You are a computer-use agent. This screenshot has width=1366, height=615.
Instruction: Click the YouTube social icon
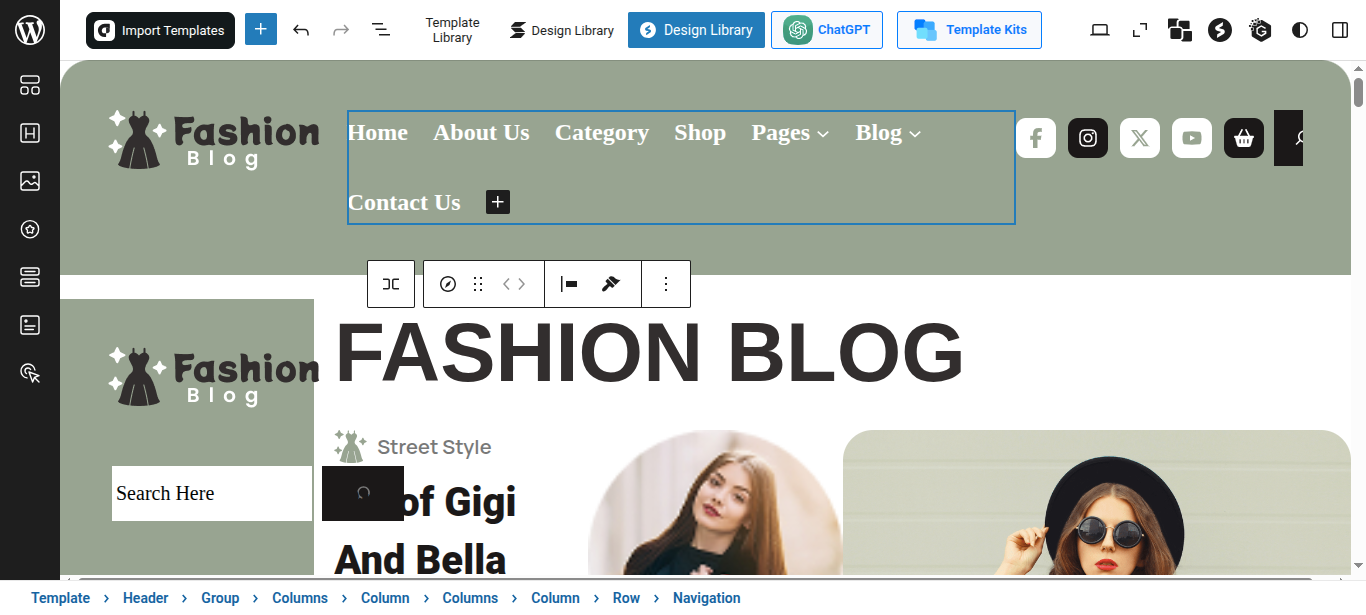pyautogui.click(x=1192, y=138)
